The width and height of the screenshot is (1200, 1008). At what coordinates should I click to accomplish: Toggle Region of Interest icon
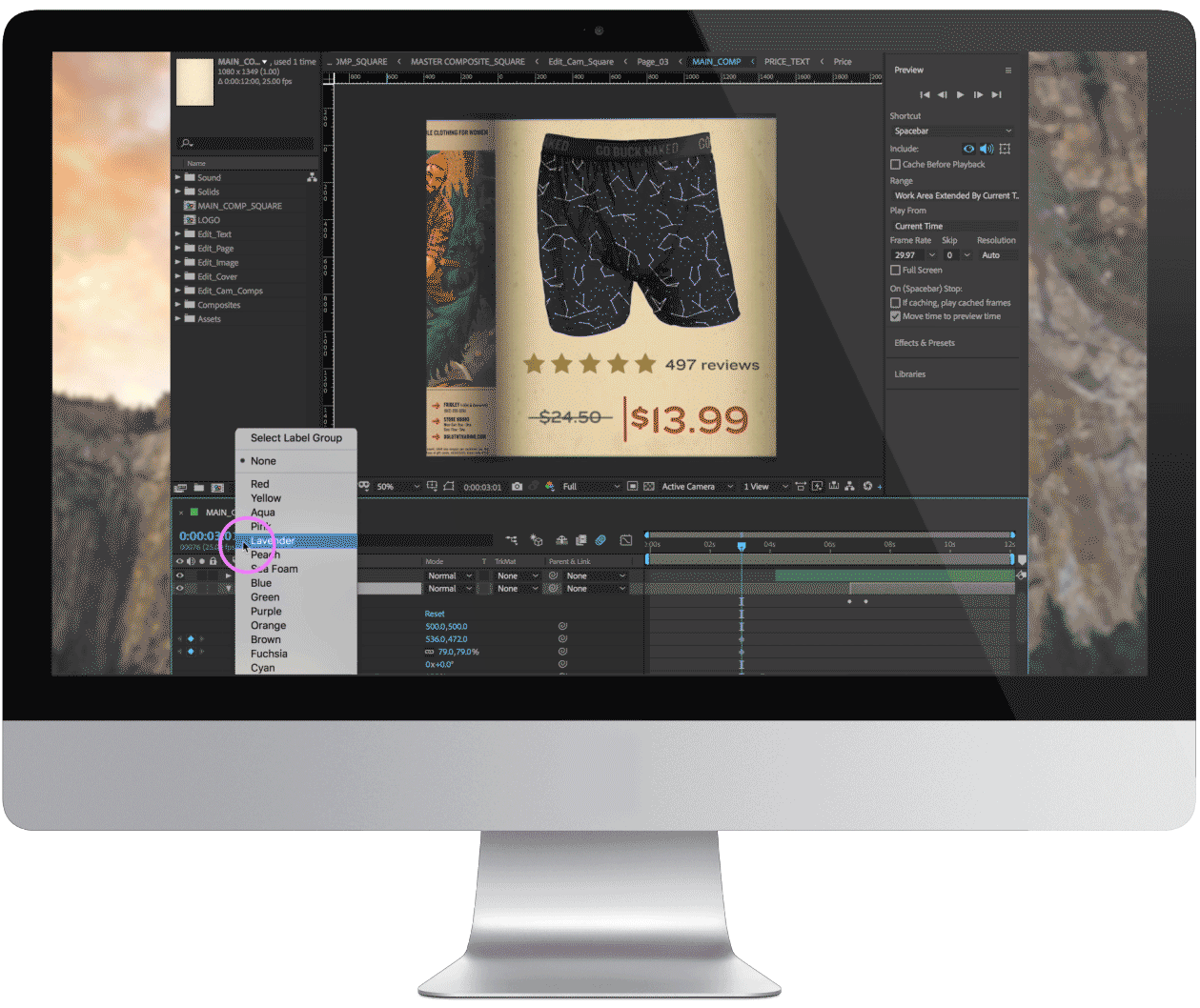click(632, 487)
